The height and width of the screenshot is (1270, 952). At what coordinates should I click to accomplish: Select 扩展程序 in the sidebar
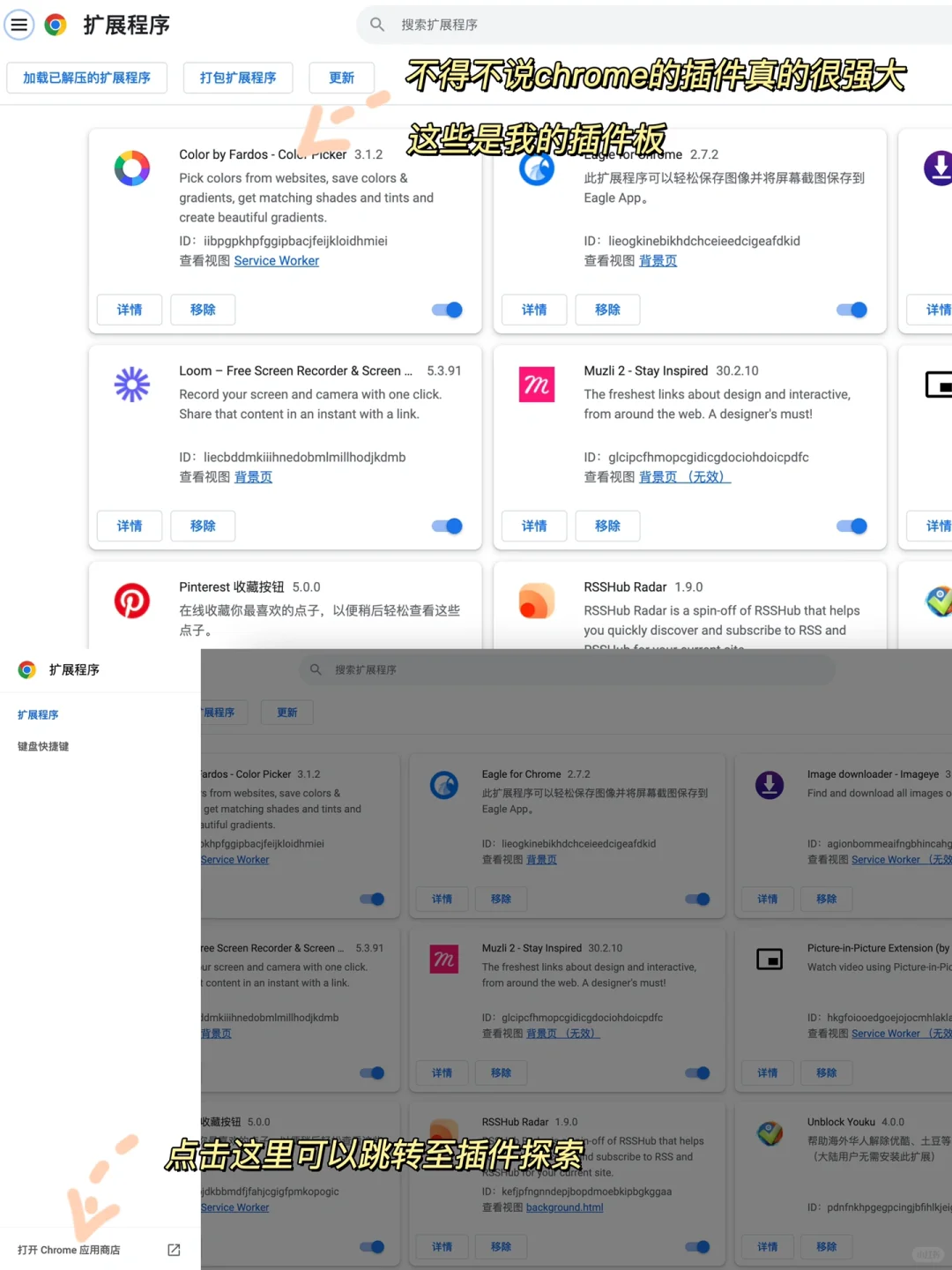[x=38, y=714]
